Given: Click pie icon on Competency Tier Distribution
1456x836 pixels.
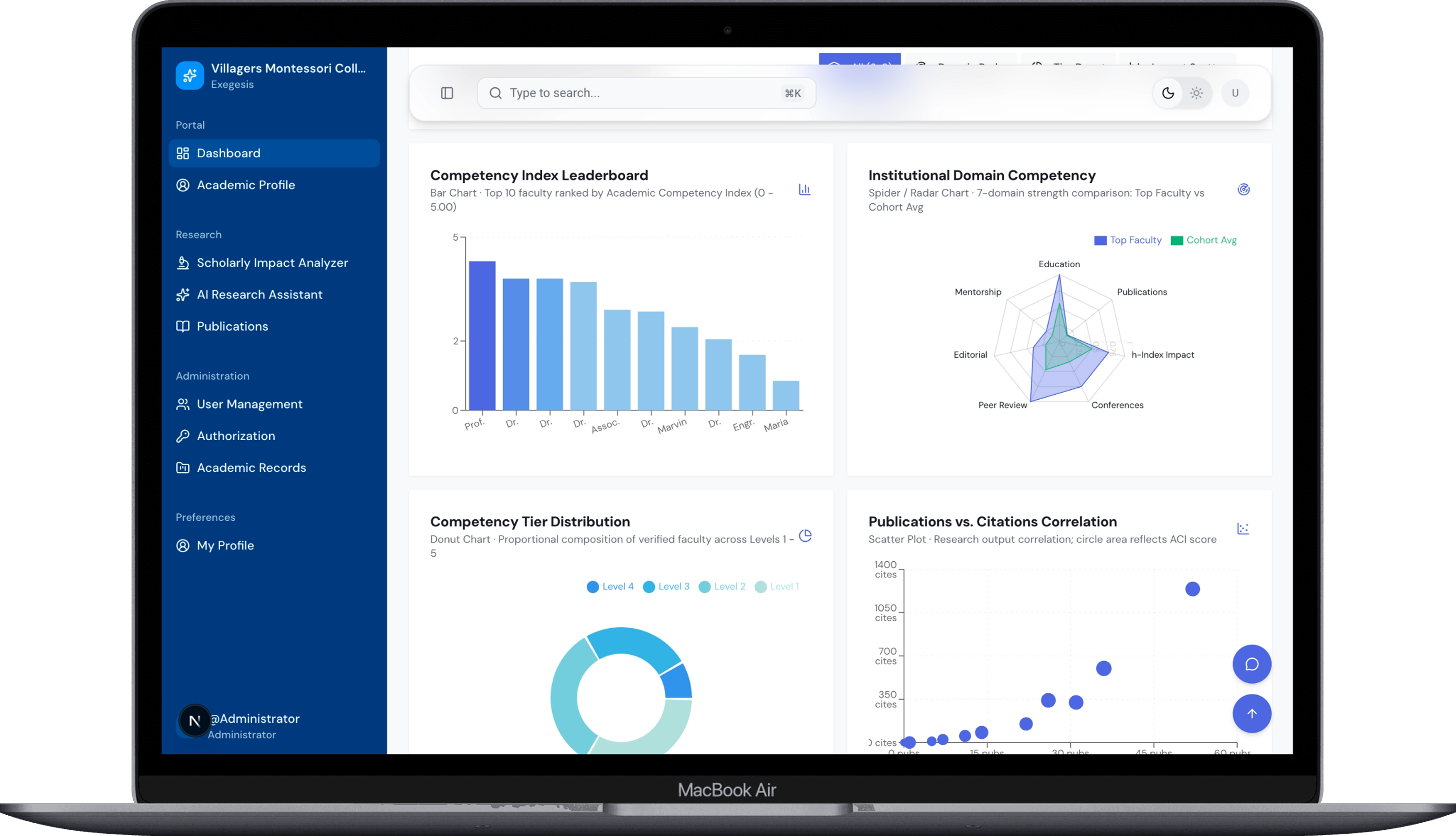Looking at the screenshot, I should [805, 536].
